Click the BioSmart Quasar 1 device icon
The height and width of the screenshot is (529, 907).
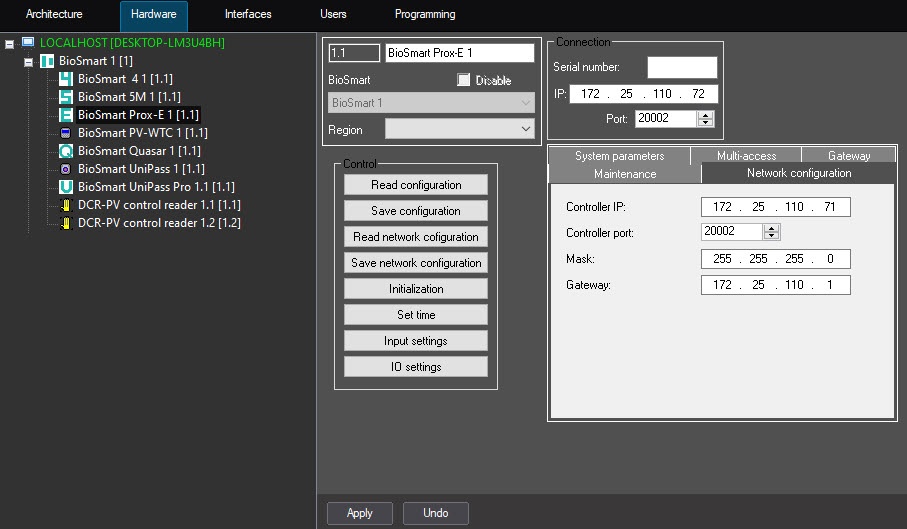[66, 151]
